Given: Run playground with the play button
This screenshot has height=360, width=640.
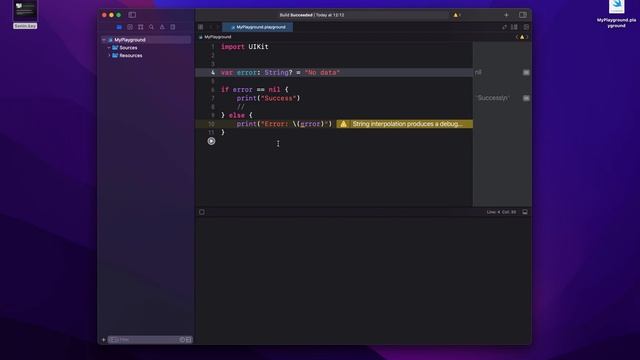Looking at the screenshot, I should (x=211, y=141).
